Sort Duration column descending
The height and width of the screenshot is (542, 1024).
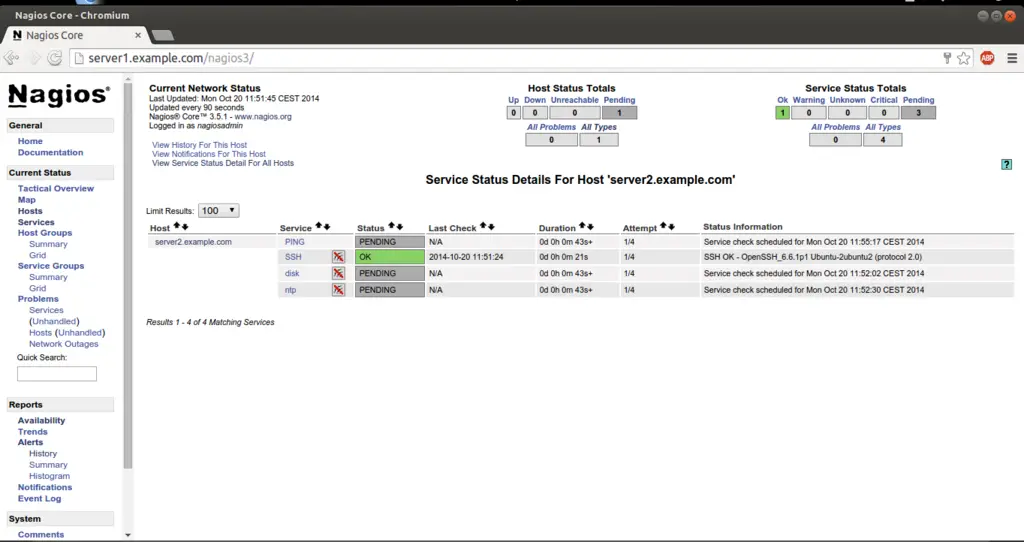[x=590, y=227]
